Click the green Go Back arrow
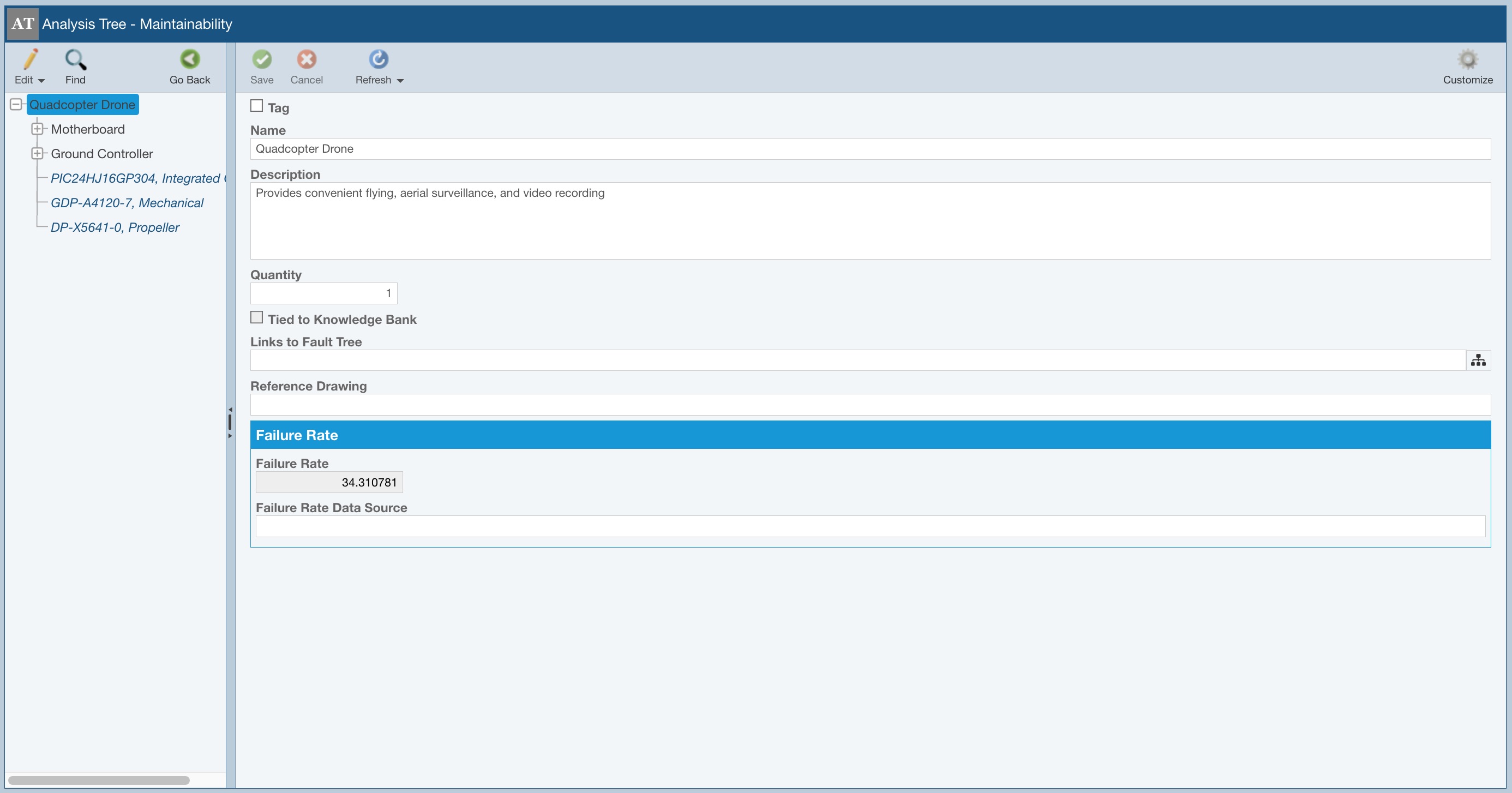Screen dimensions: 1512x793 tap(190, 59)
